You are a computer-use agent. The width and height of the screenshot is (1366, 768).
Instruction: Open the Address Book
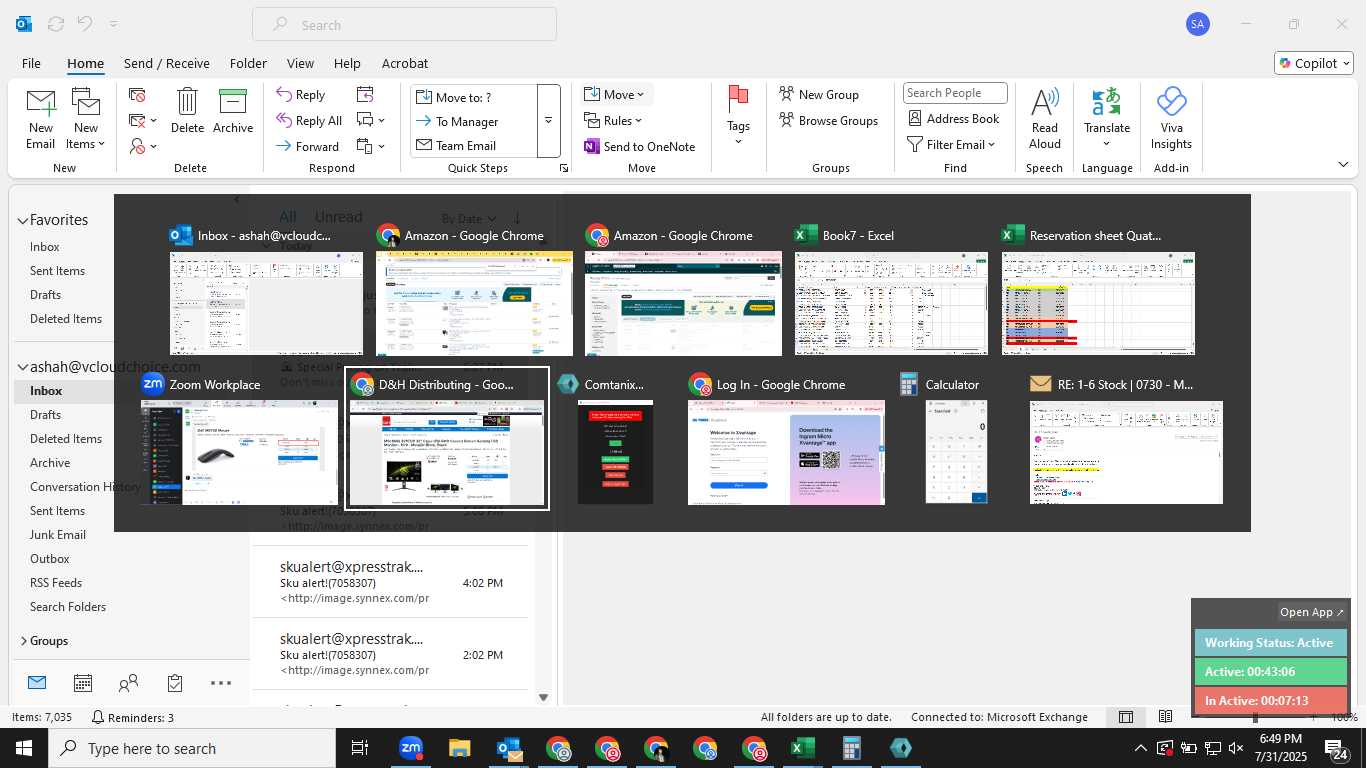click(x=953, y=118)
